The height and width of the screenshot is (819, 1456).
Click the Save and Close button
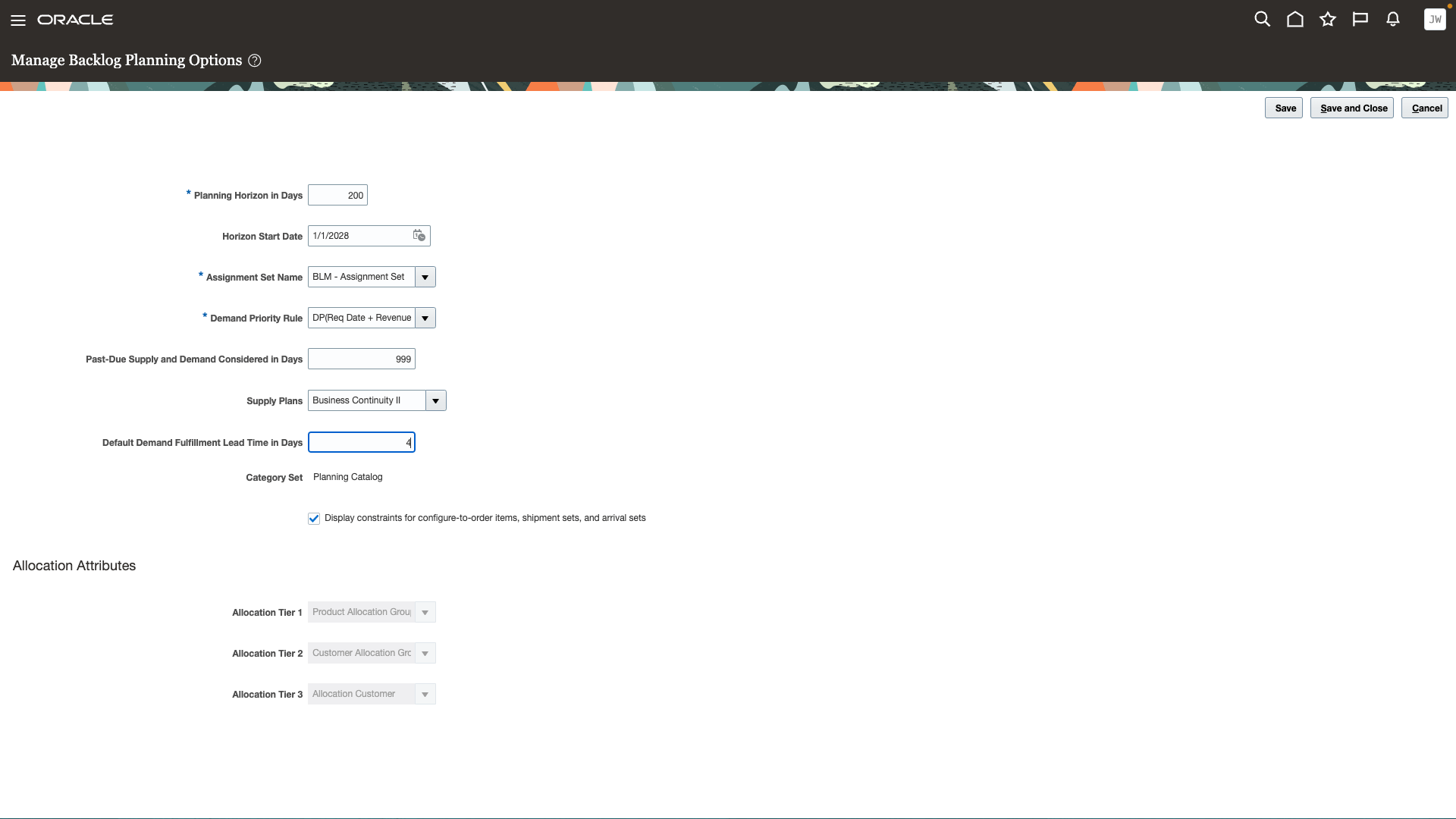tap(1354, 107)
